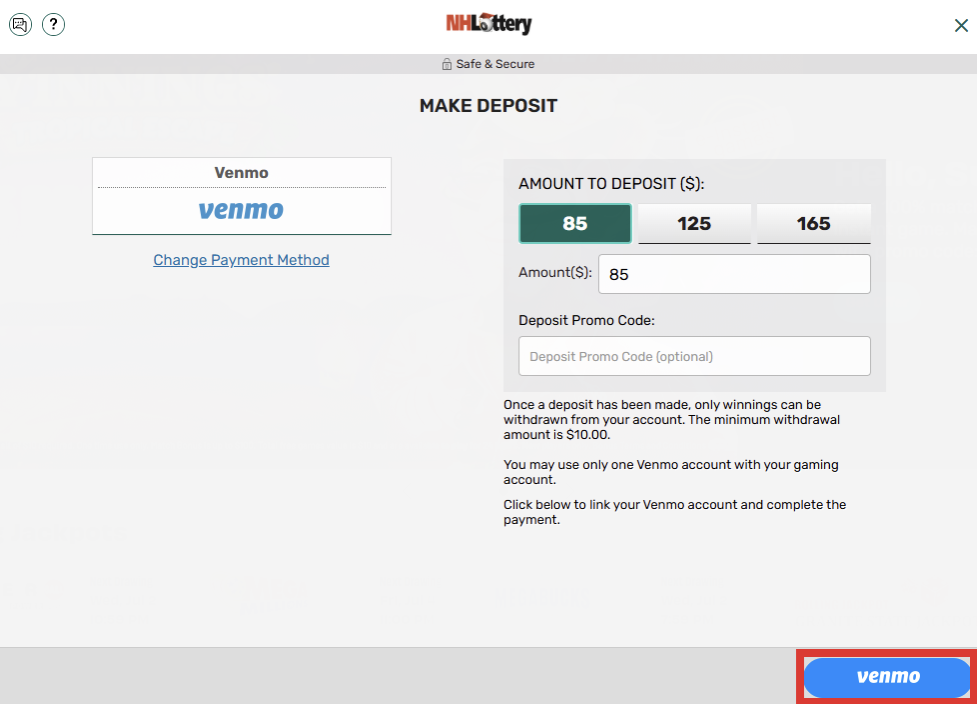Image resolution: width=977 pixels, height=704 pixels.
Task: Close the deposit dialog with X
Action: pyautogui.click(x=961, y=26)
